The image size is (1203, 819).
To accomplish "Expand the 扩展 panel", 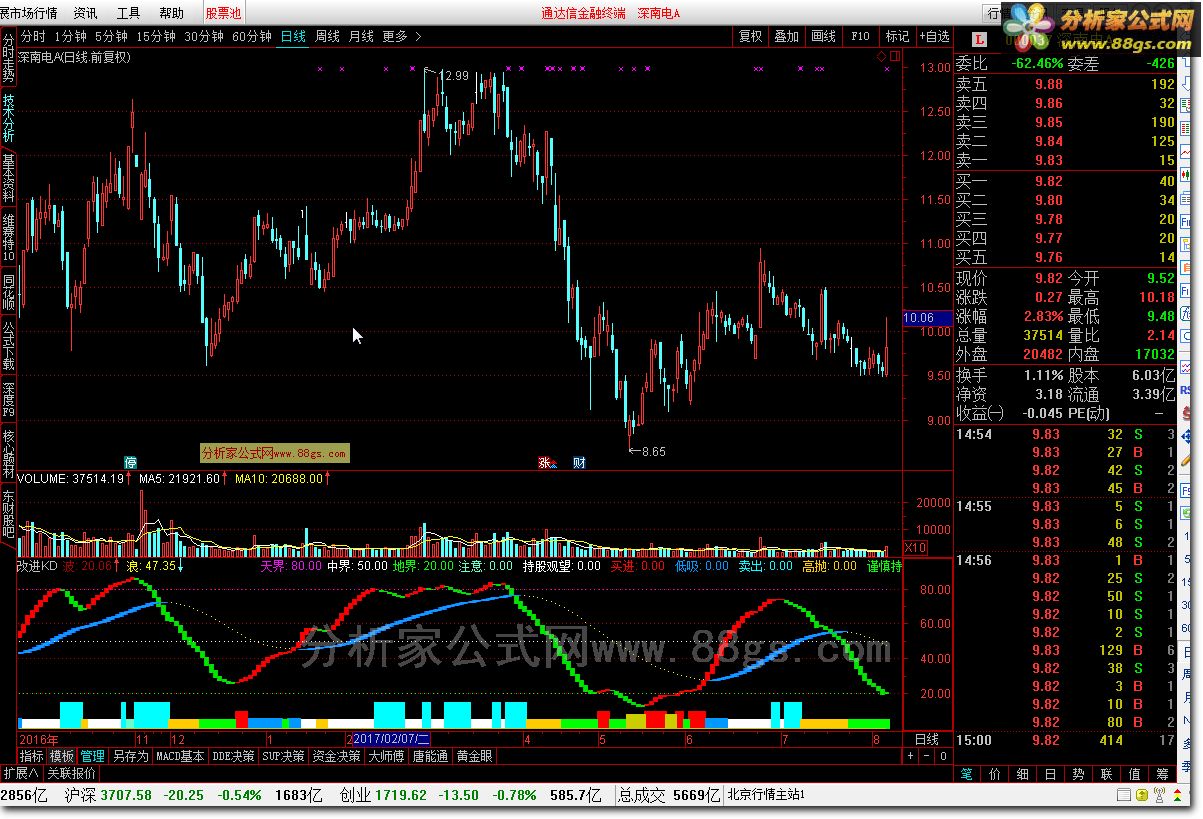I will [x=21, y=773].
